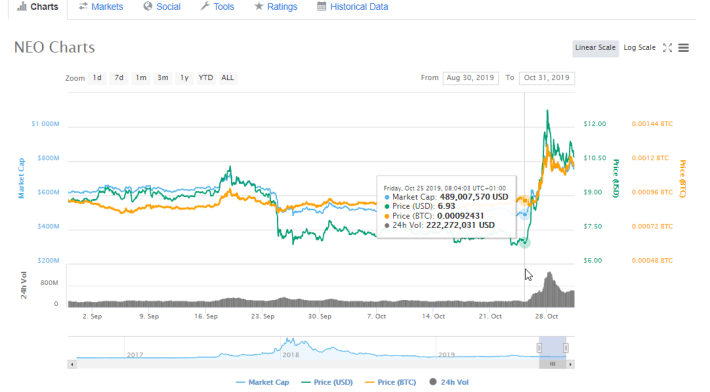
Task: Select Linear Scale
Action: tap(595, 48)
